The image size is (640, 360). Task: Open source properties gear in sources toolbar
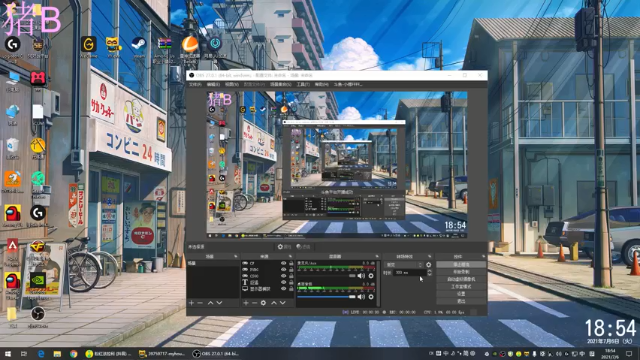tap(263, 303)
